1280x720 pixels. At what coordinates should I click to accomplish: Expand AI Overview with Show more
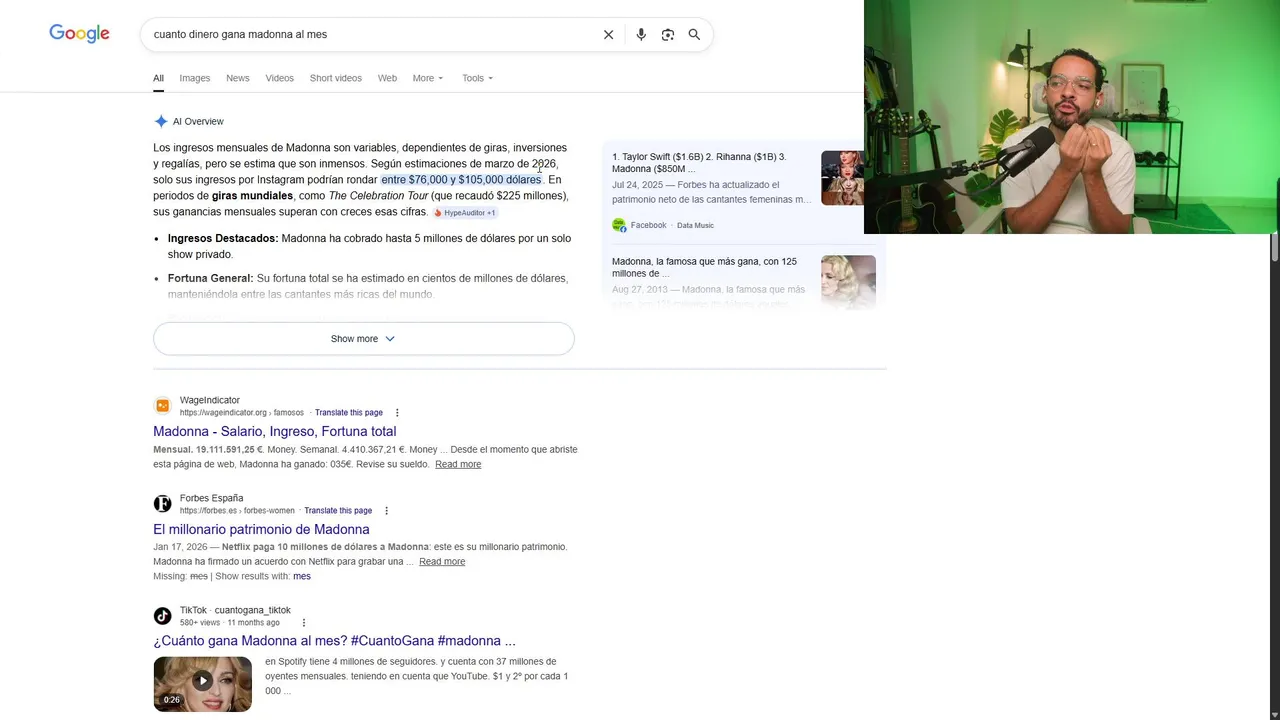(x=363, y=339)
